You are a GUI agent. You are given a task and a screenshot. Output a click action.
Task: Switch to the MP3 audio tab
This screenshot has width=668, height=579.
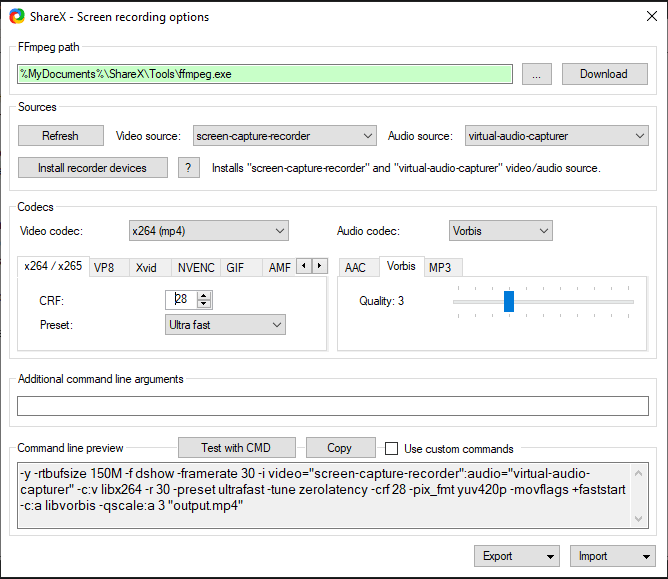click(443, 268)
